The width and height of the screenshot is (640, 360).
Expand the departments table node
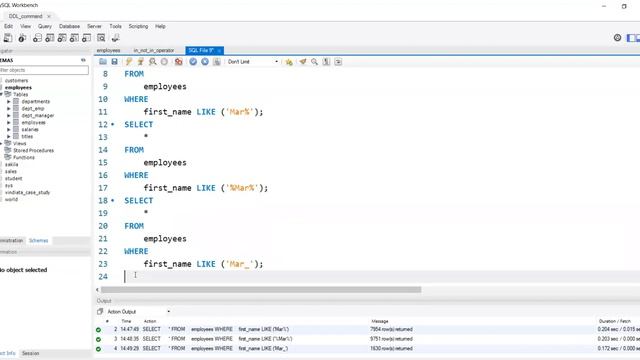9,102
